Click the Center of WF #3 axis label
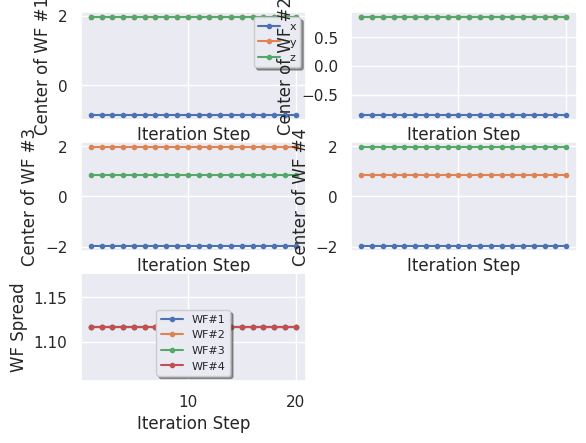 [x=28, y=198]
